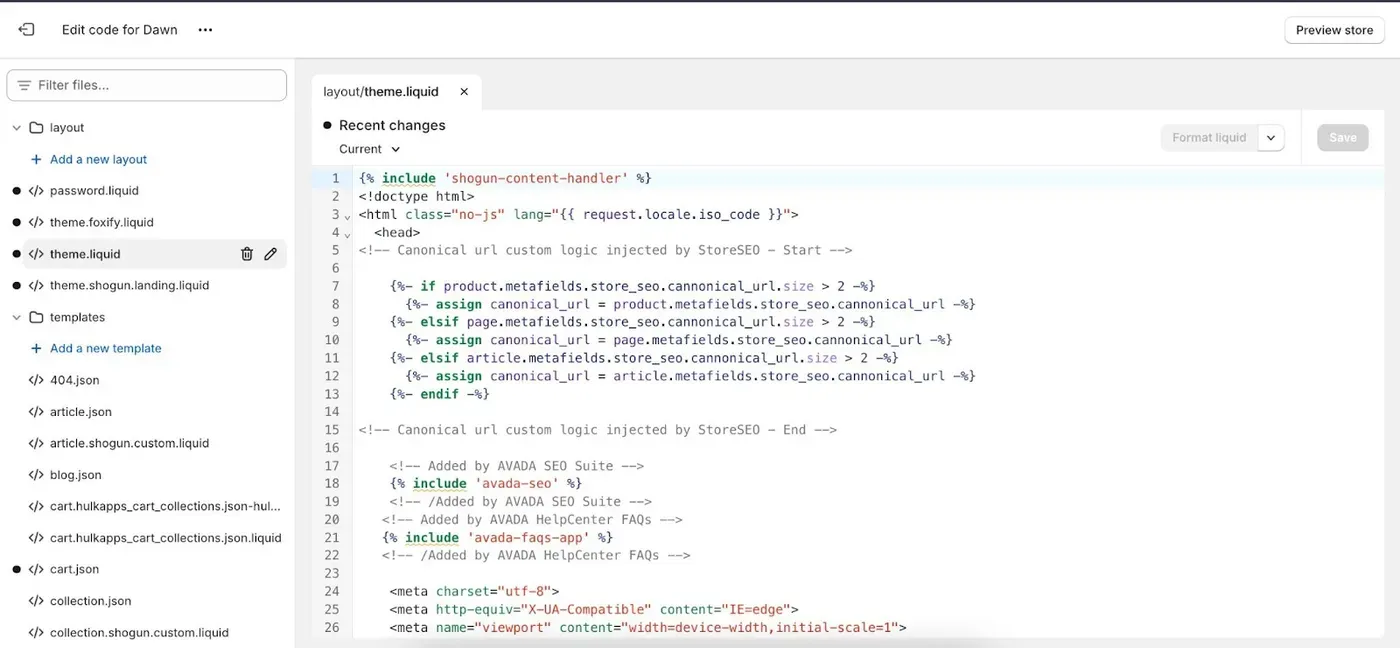This screenshot has height=648, width=1400.
Task: Fold the html tag at line 3
Action: [347, 216]
